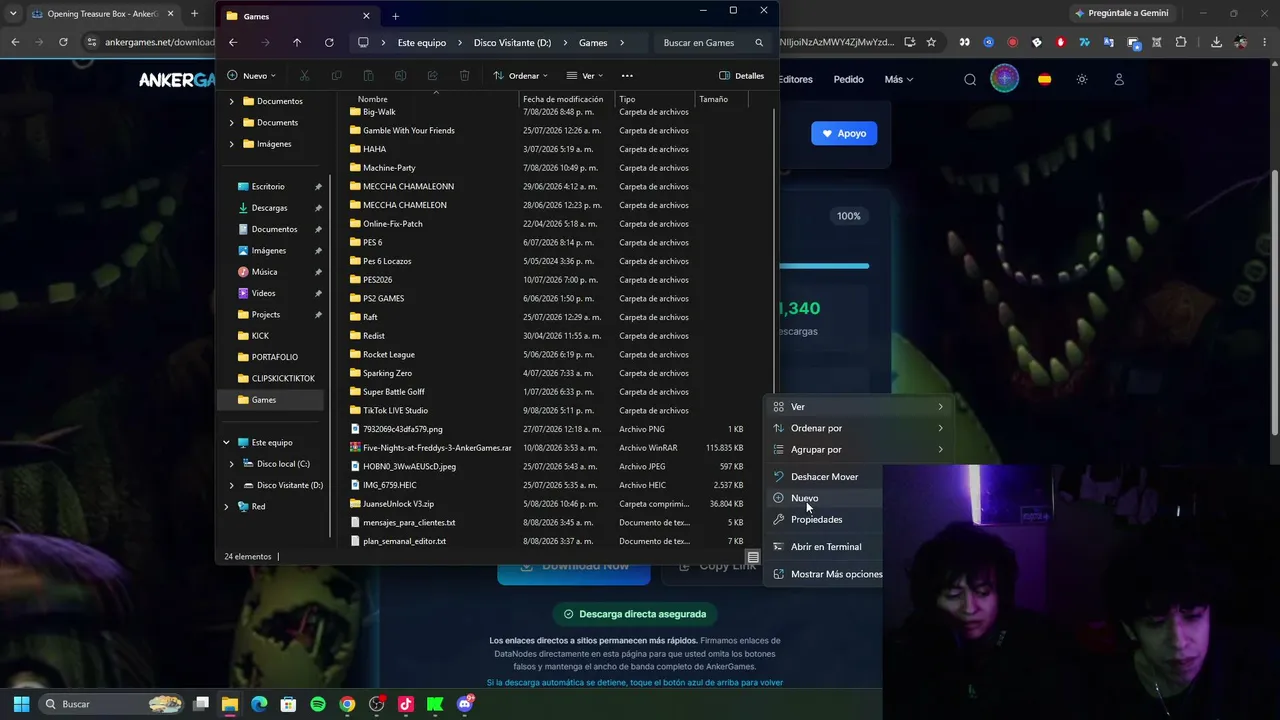
Task: Select Ordenar por in the context menu
Action: coord(857,428)
